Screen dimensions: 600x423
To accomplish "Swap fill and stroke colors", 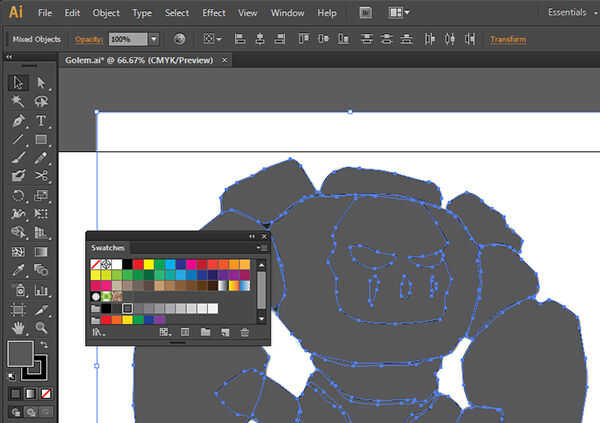I will pyautogui.click(x=46, y=345).
